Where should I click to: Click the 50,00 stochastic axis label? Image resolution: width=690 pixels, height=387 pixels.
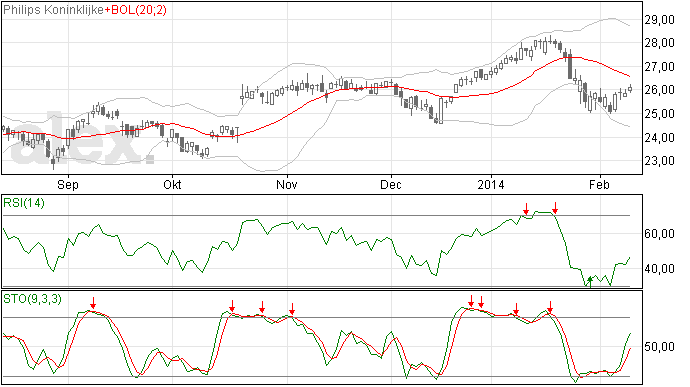(660, 347)
